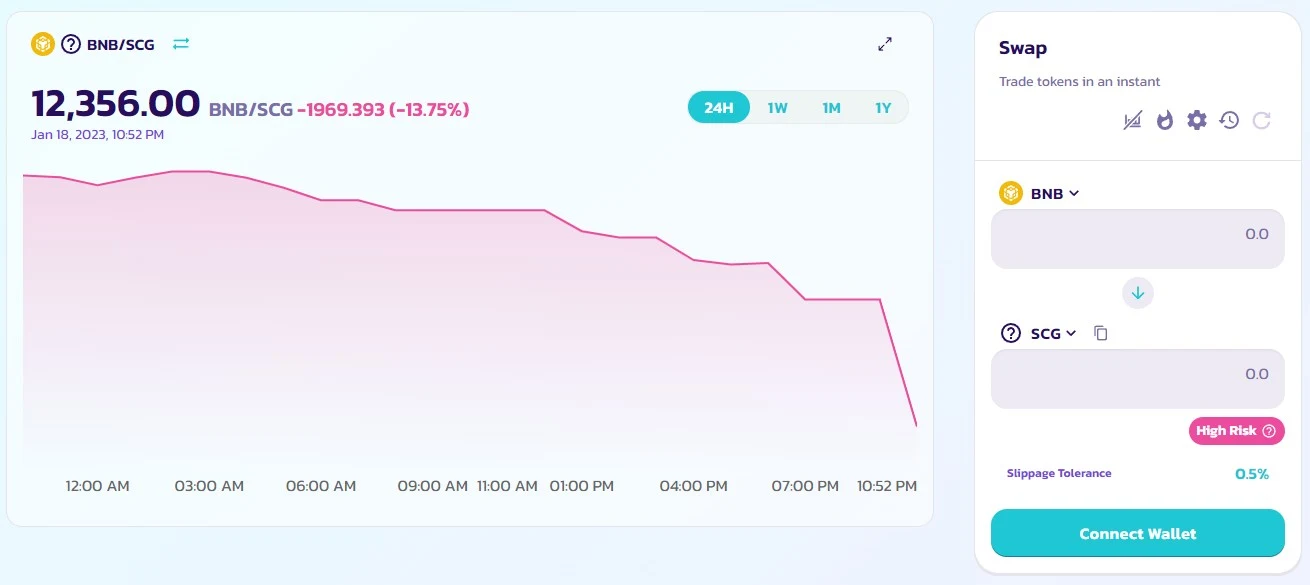
Task: Flip tokens with the down arrow button
Action: (x=1138, y=293)
